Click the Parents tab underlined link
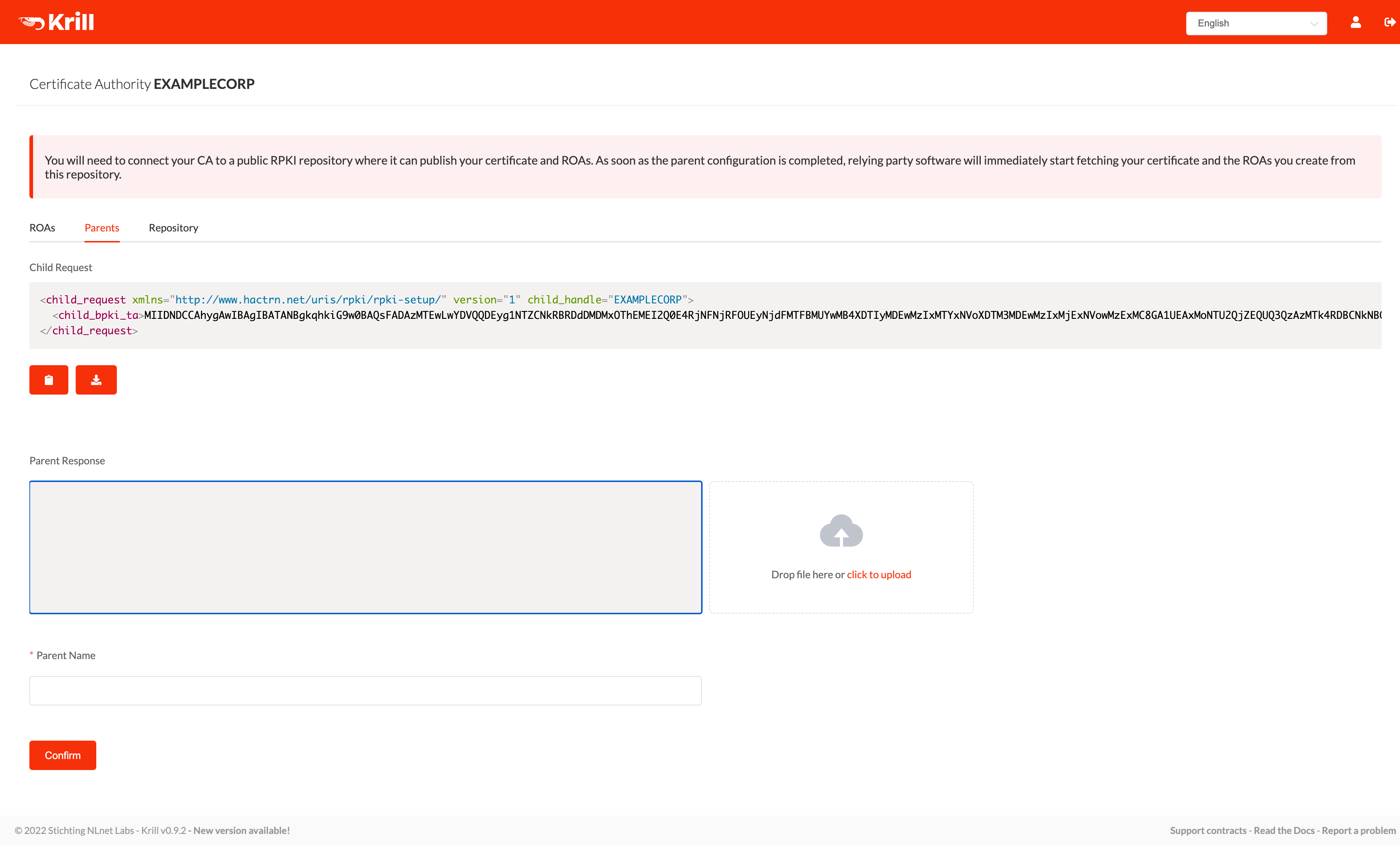This screenshot has width=1400, height=856. click(101, 227)
